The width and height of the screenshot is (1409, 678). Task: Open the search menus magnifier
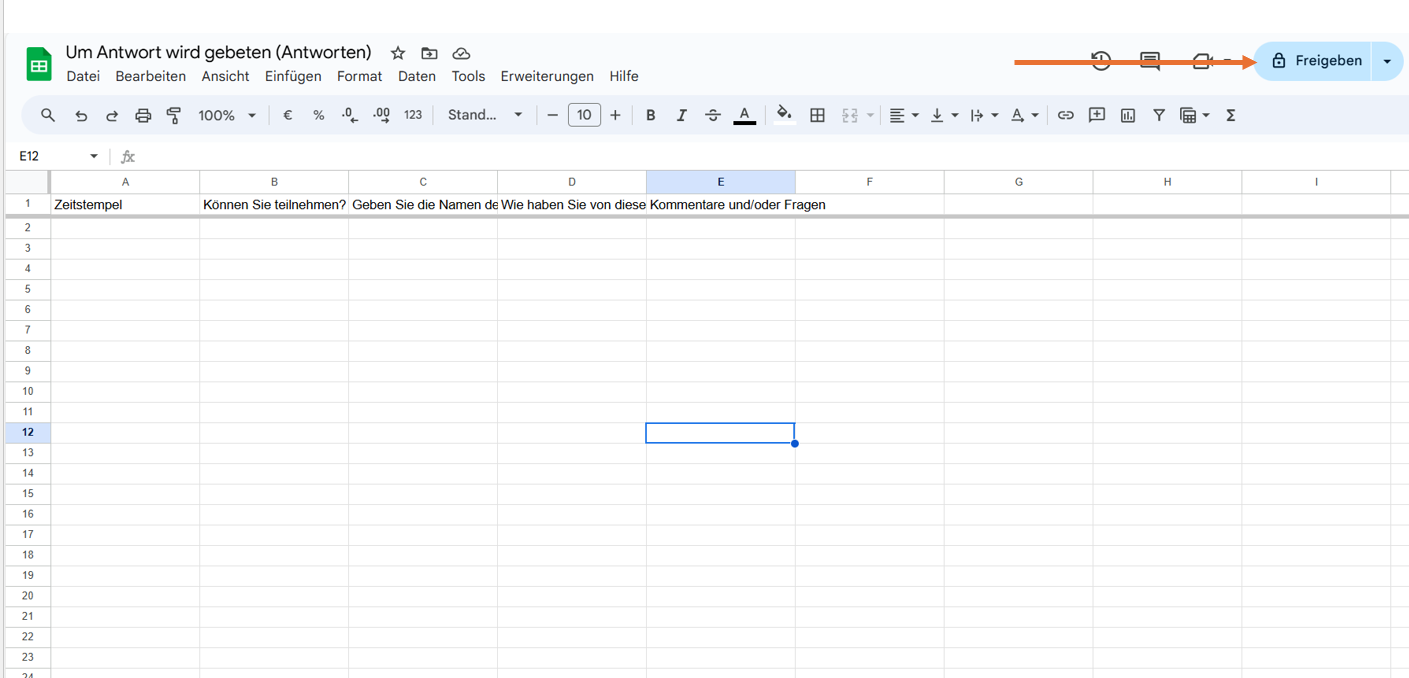click(x=48, y=115)
